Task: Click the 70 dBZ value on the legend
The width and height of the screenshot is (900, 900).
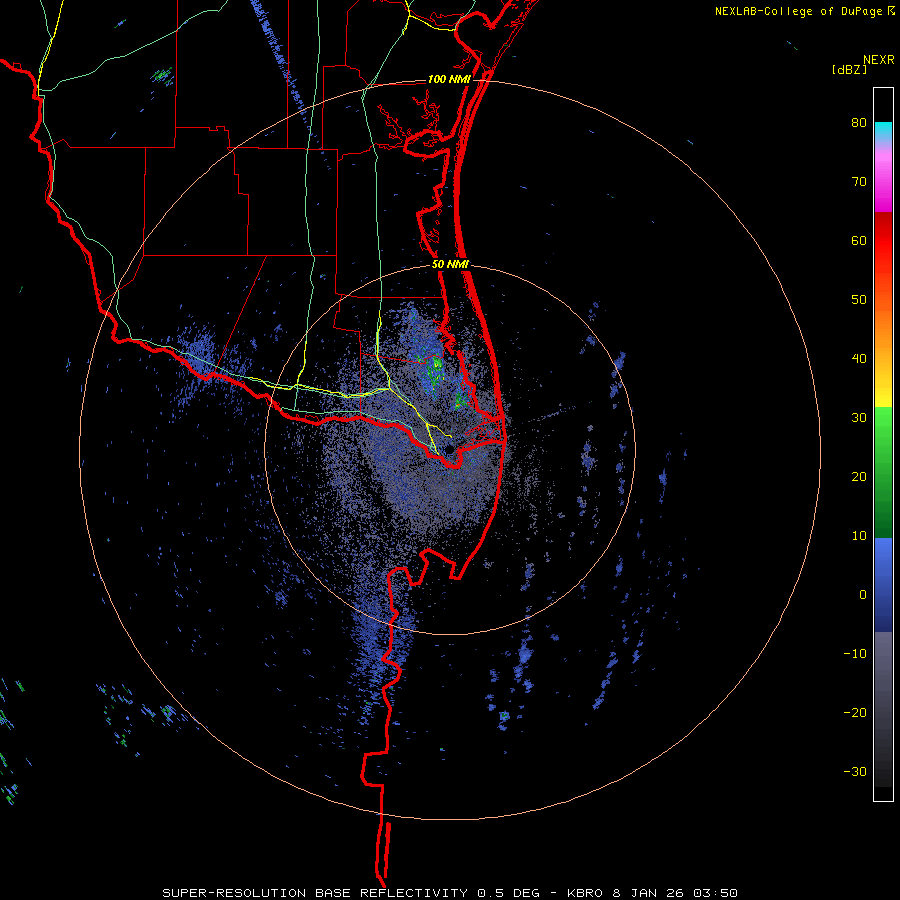Action: [859, 182]
